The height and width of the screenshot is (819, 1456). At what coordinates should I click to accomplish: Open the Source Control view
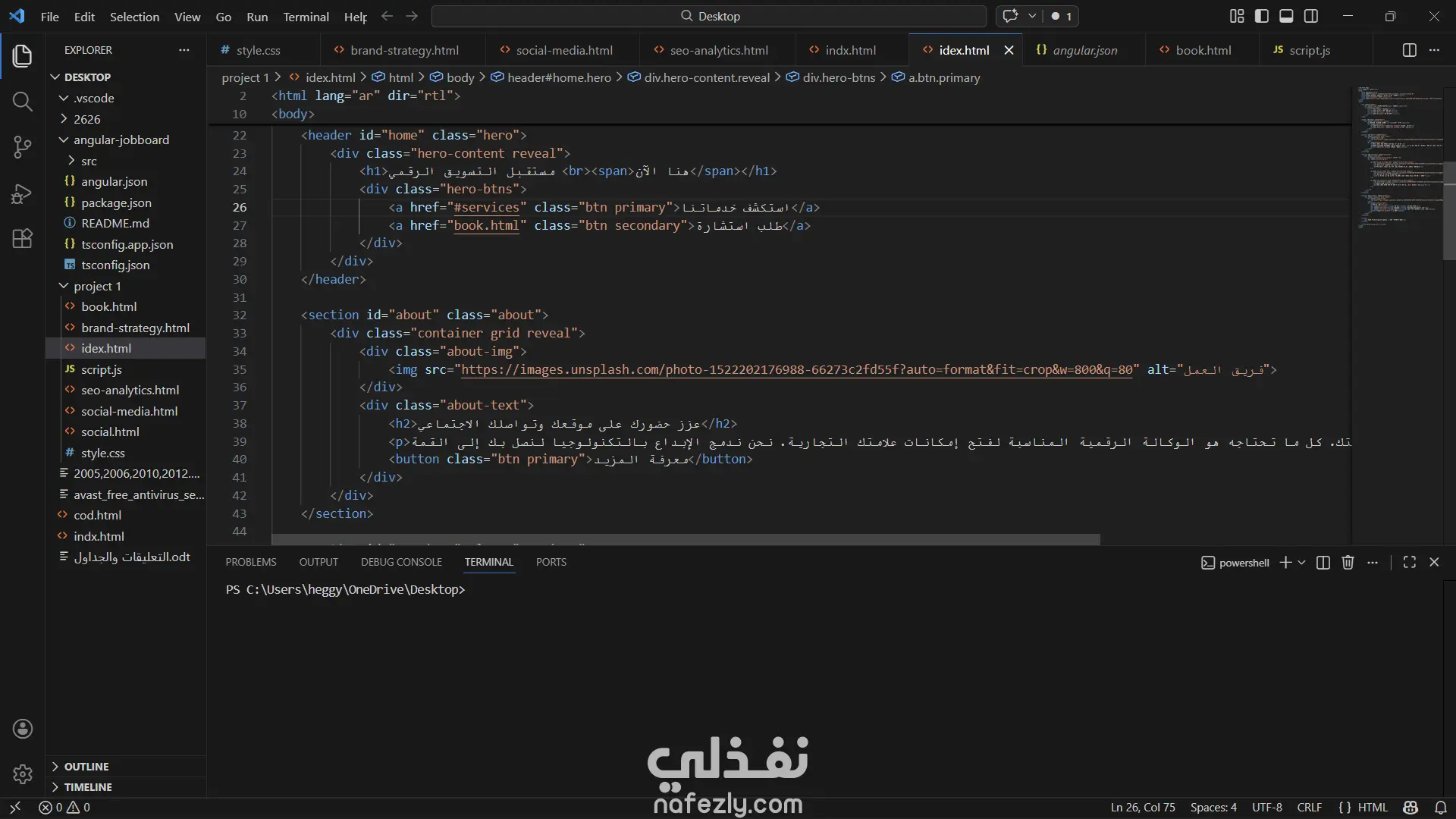click(23, 147)
